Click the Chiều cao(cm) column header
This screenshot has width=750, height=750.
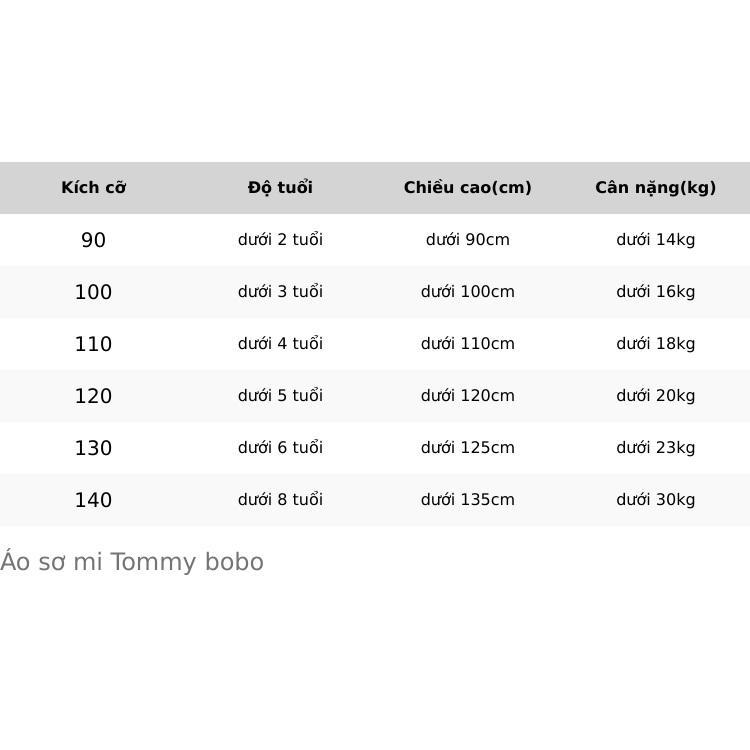pyautogui.click(x=468, y=188)
